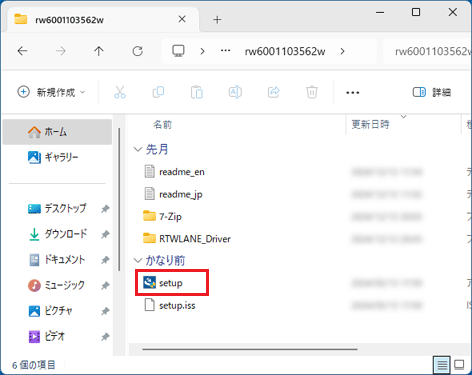Click the Cut scissors icon
Image resolution: width=472 pixels, height=375 pixels.
(120, 92)
